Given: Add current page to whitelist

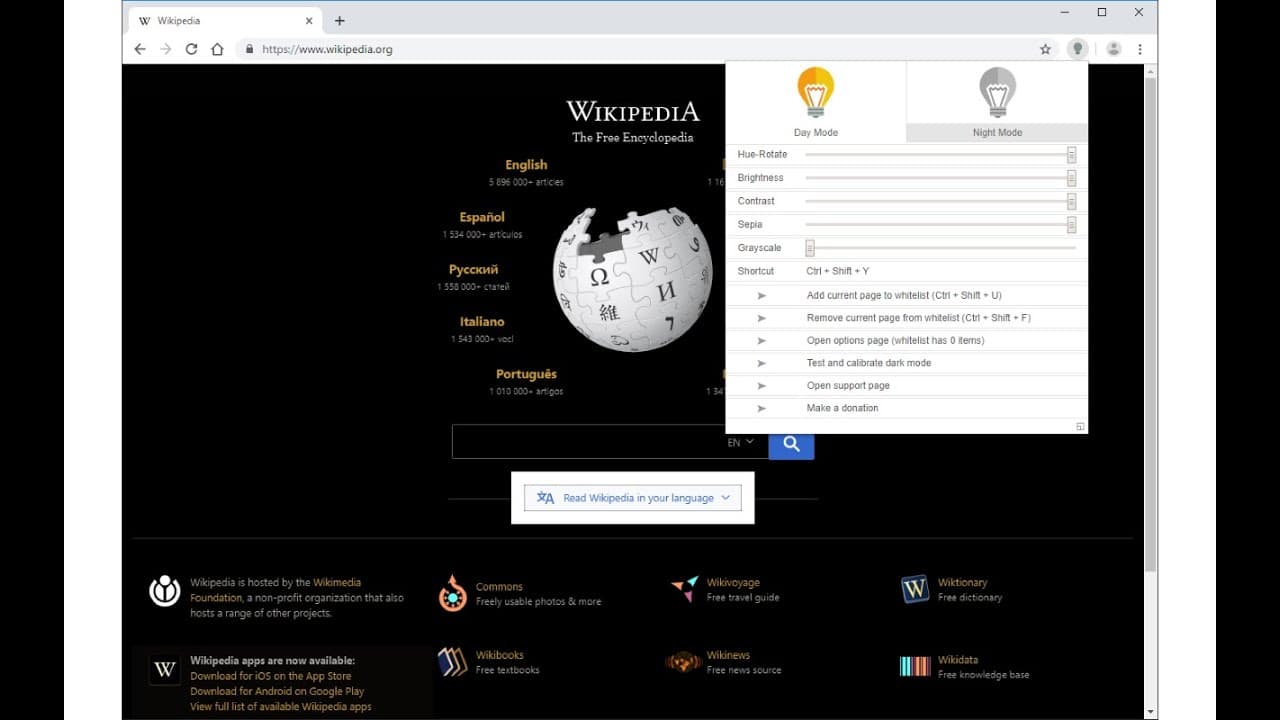Looking at the screenshot, I should pos(906,295).
